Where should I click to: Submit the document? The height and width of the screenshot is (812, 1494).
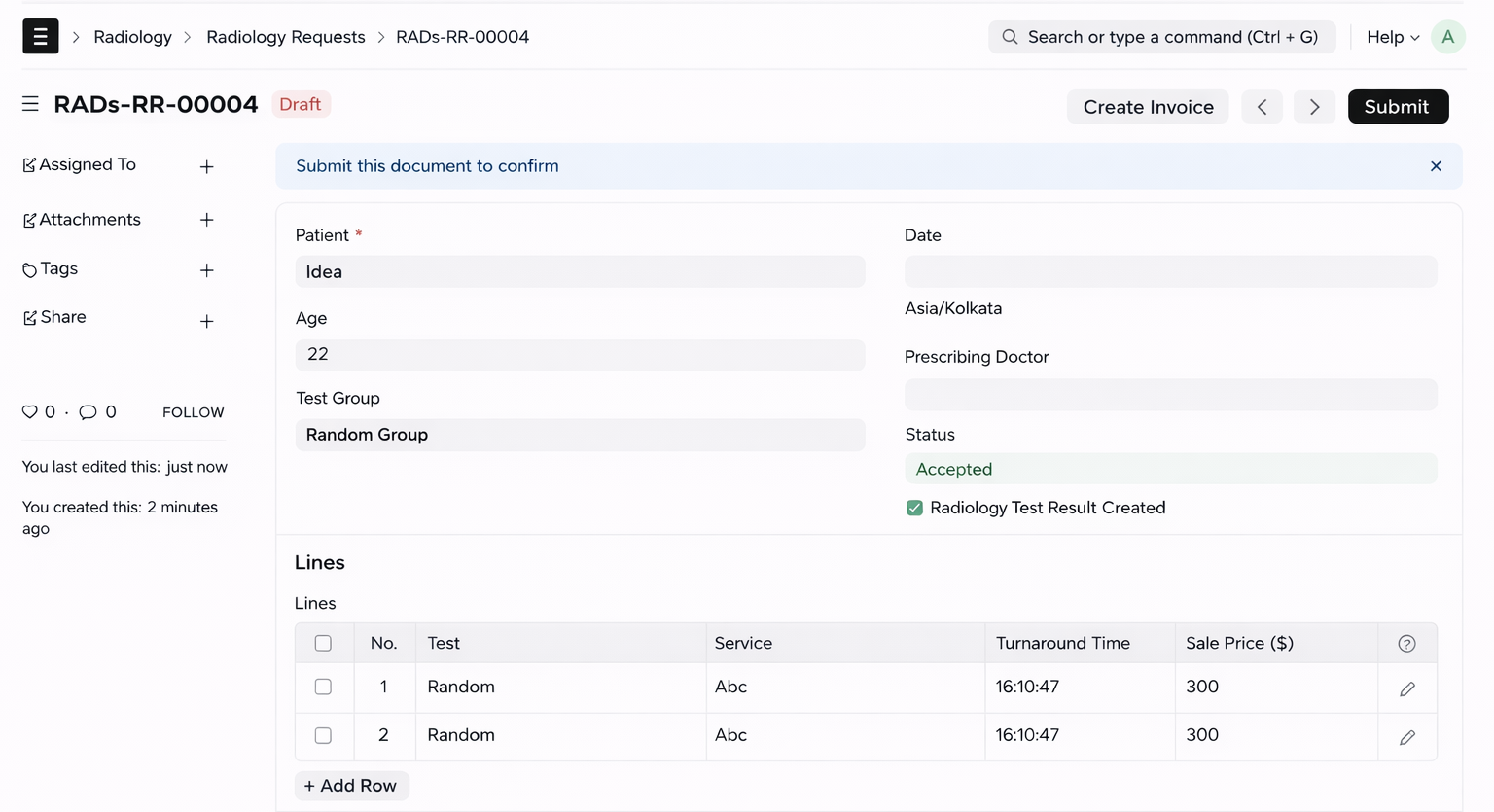1398,107
